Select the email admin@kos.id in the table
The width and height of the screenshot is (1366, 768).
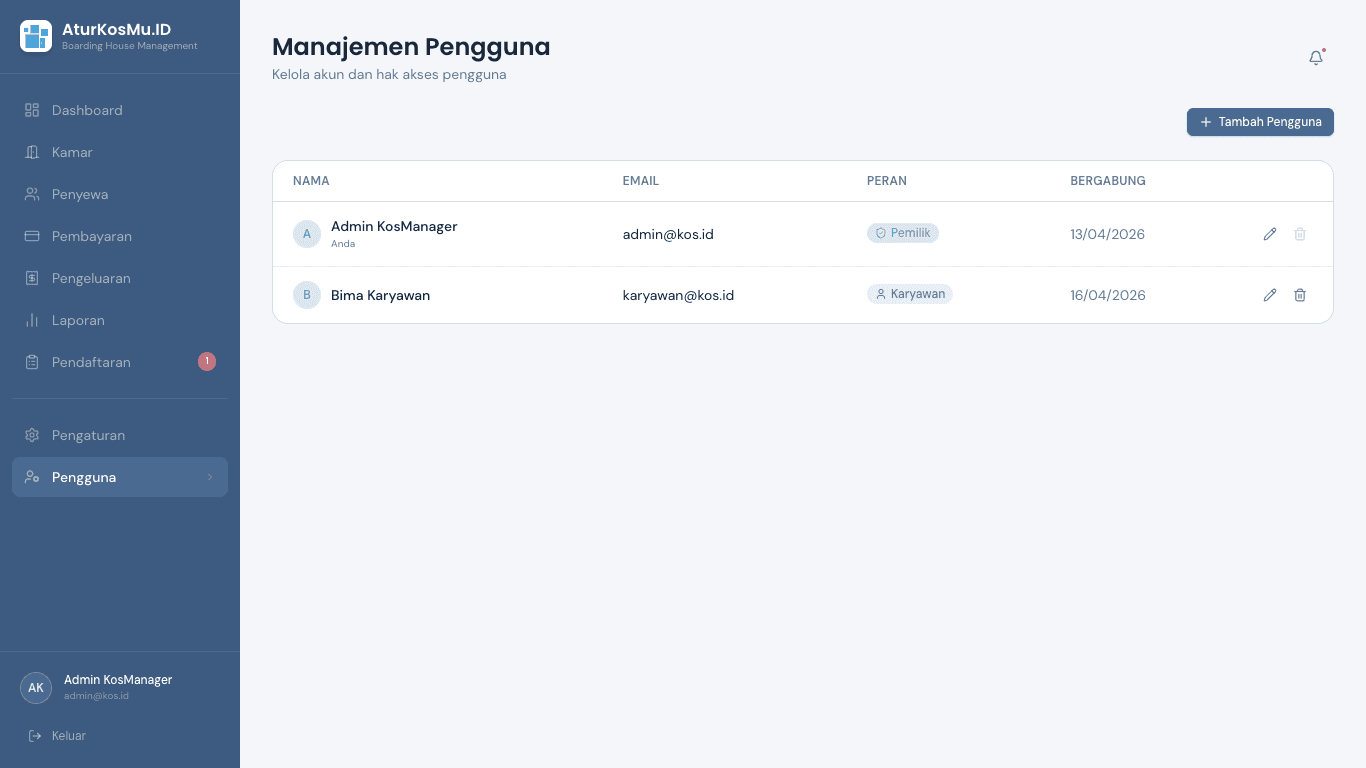pyautogui.click(x=668, y=234)
